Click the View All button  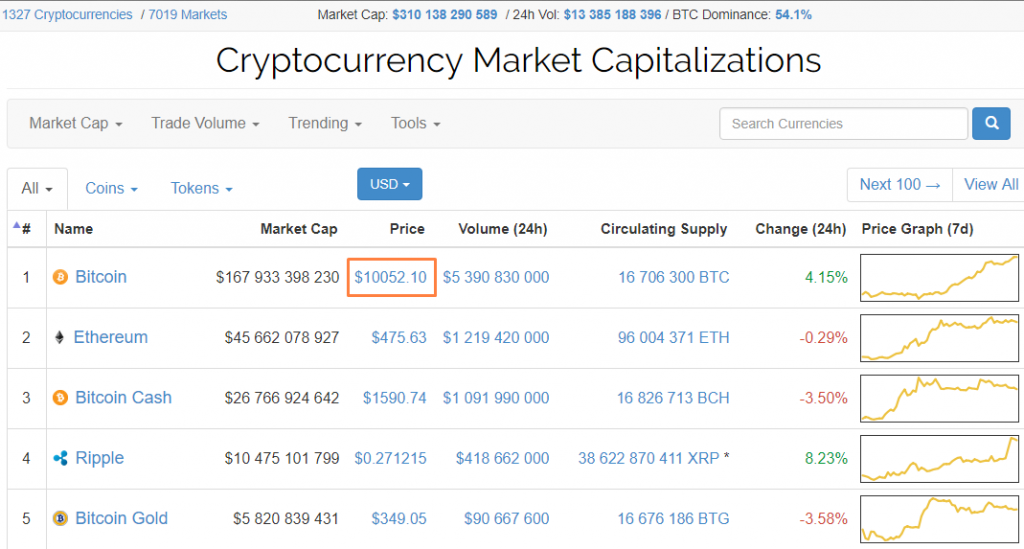[x=990, y=184]
